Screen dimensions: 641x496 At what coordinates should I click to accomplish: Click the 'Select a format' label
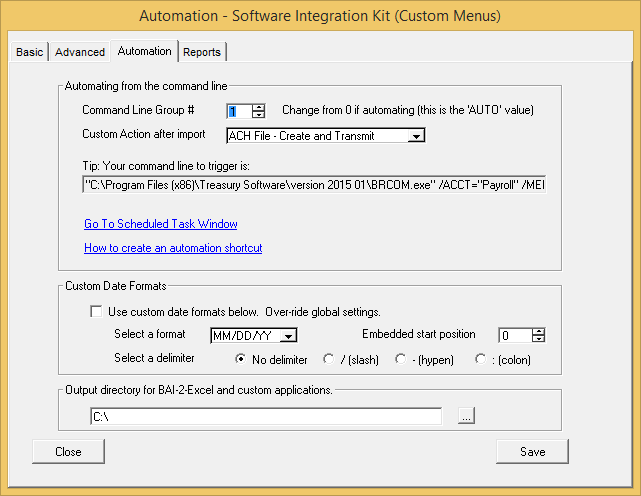pyautogui.click(x=150, y=334)
